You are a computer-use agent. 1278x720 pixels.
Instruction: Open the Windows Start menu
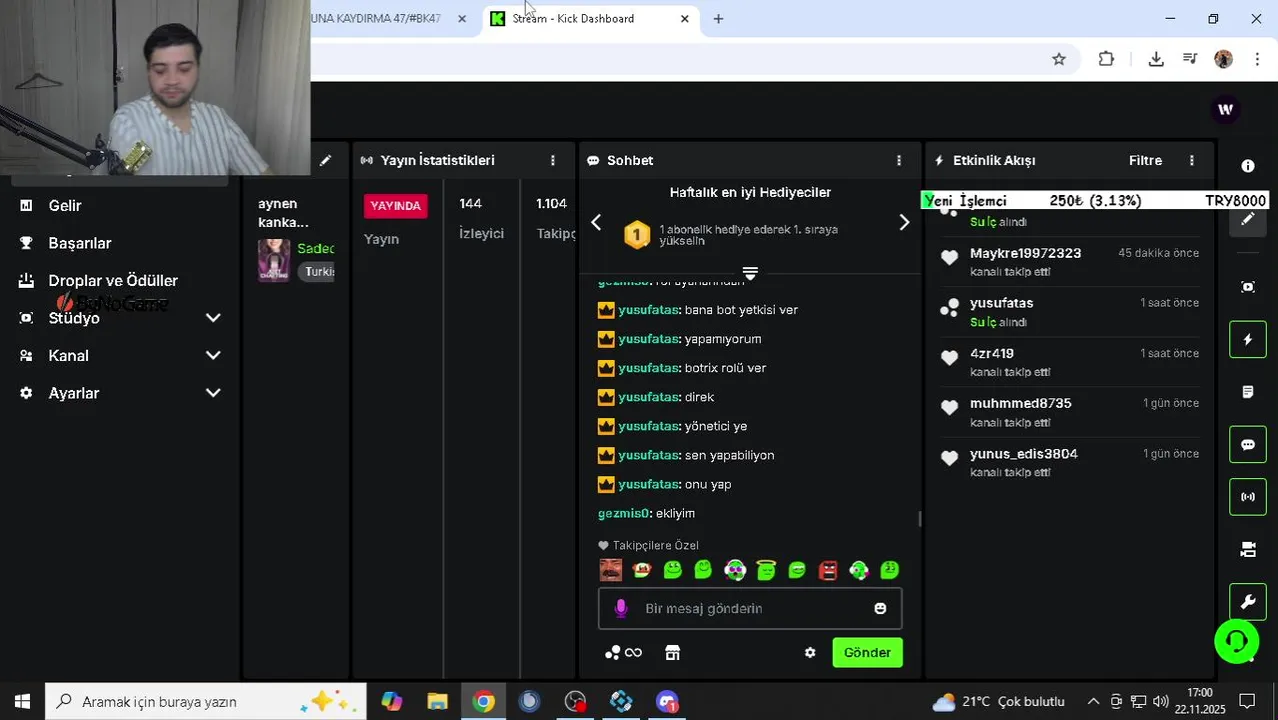coord(22,701)
